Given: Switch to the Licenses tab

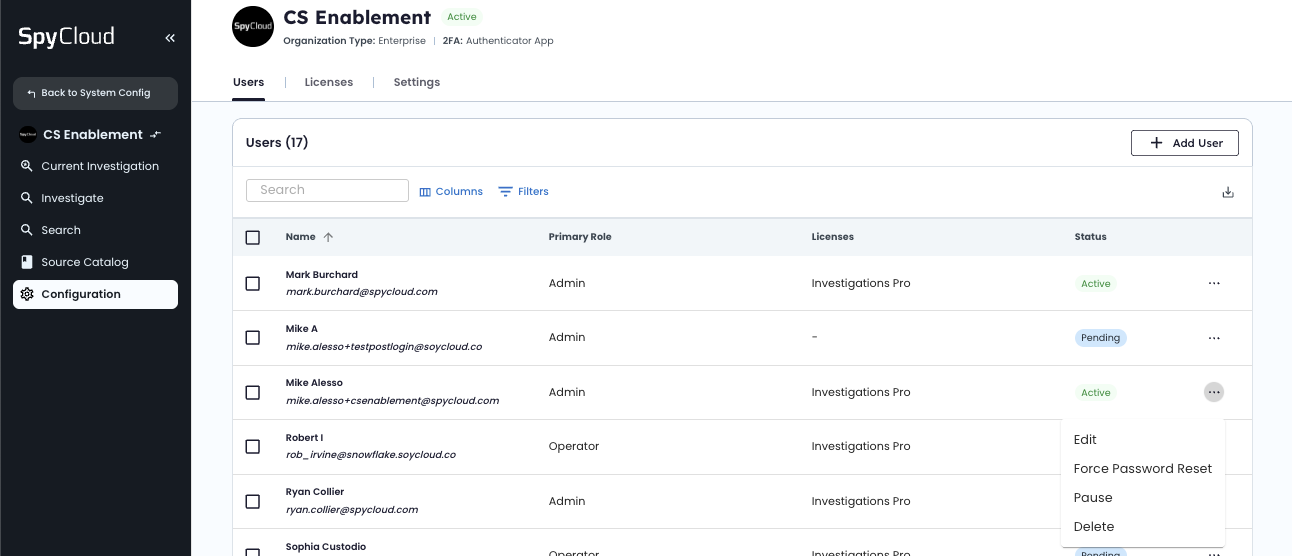Looking at the screenshot, I should (329, 82).
